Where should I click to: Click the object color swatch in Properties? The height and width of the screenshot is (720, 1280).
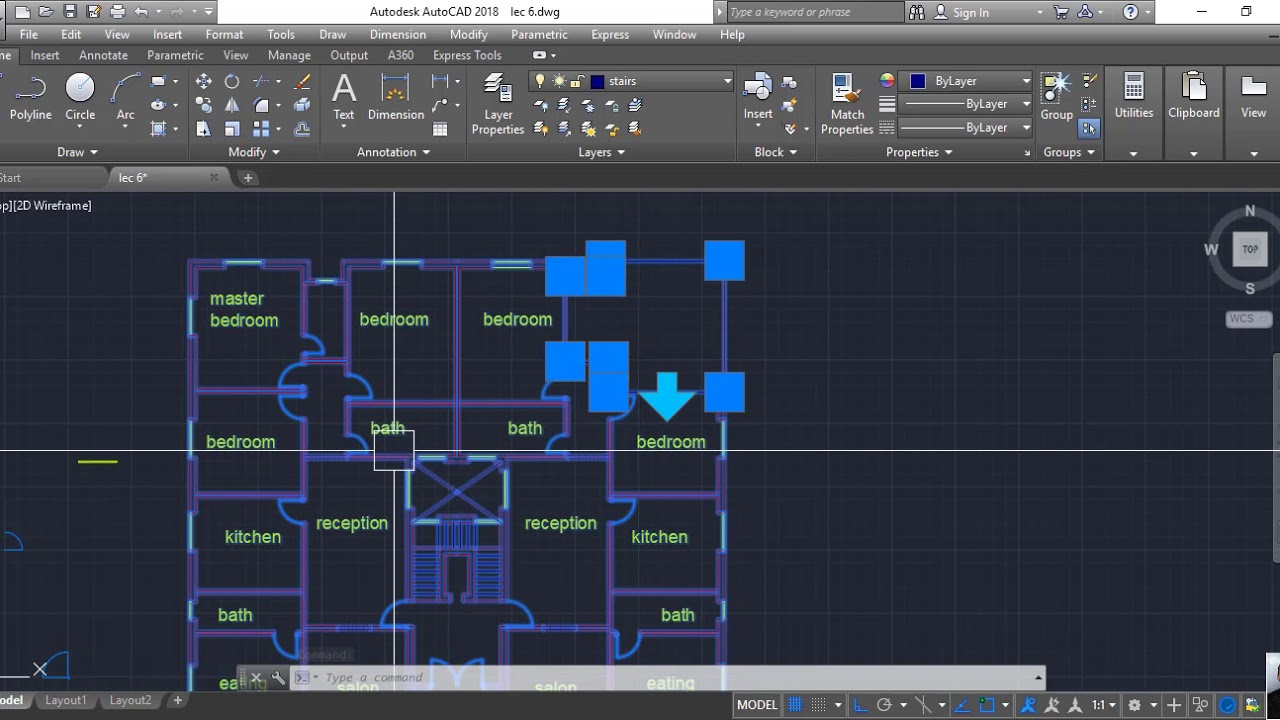click(x=918, y=81)
